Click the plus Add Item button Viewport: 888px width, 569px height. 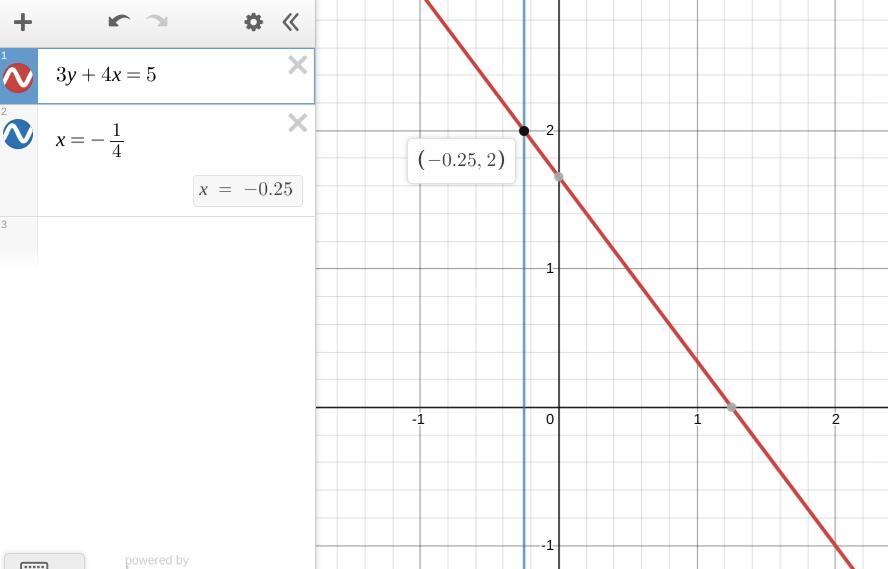coord(23,23)
